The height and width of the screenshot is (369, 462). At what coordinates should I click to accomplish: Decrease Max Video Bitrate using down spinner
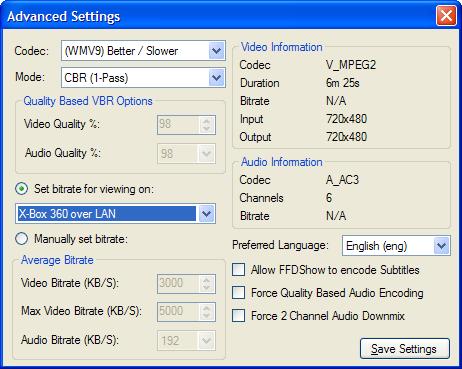207,315
